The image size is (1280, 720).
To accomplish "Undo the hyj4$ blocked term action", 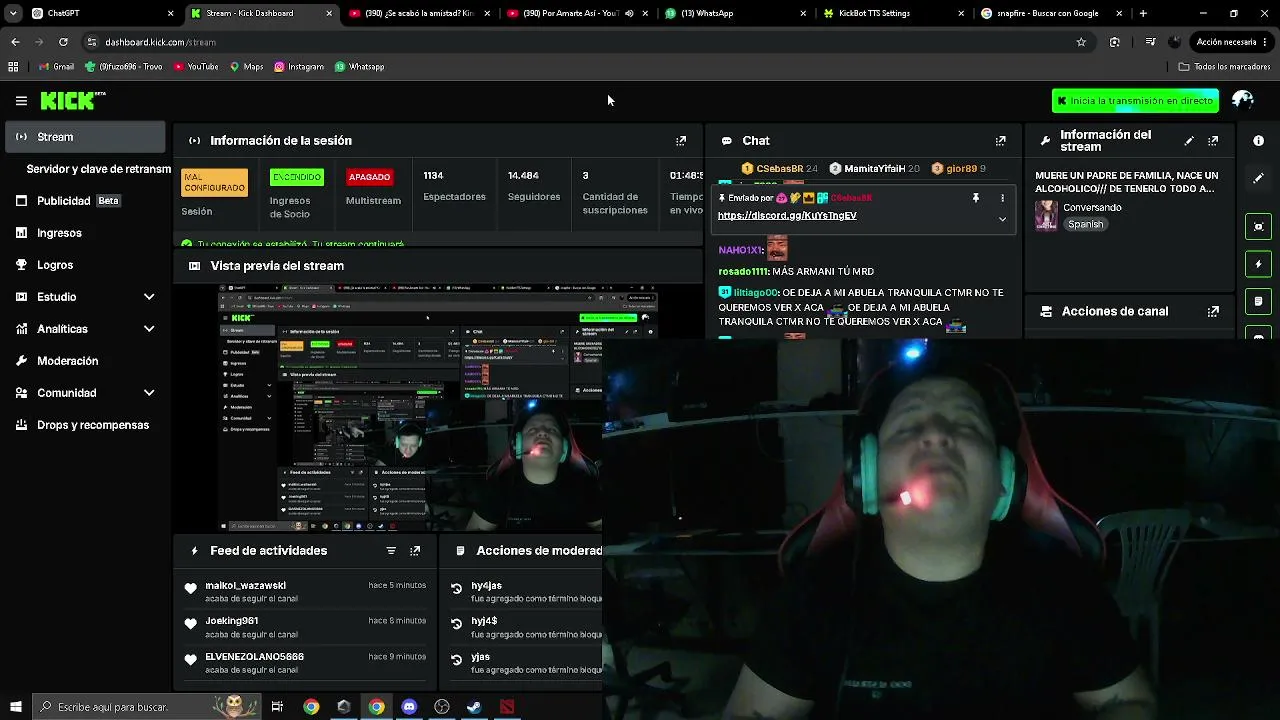I will coord(457,624).
